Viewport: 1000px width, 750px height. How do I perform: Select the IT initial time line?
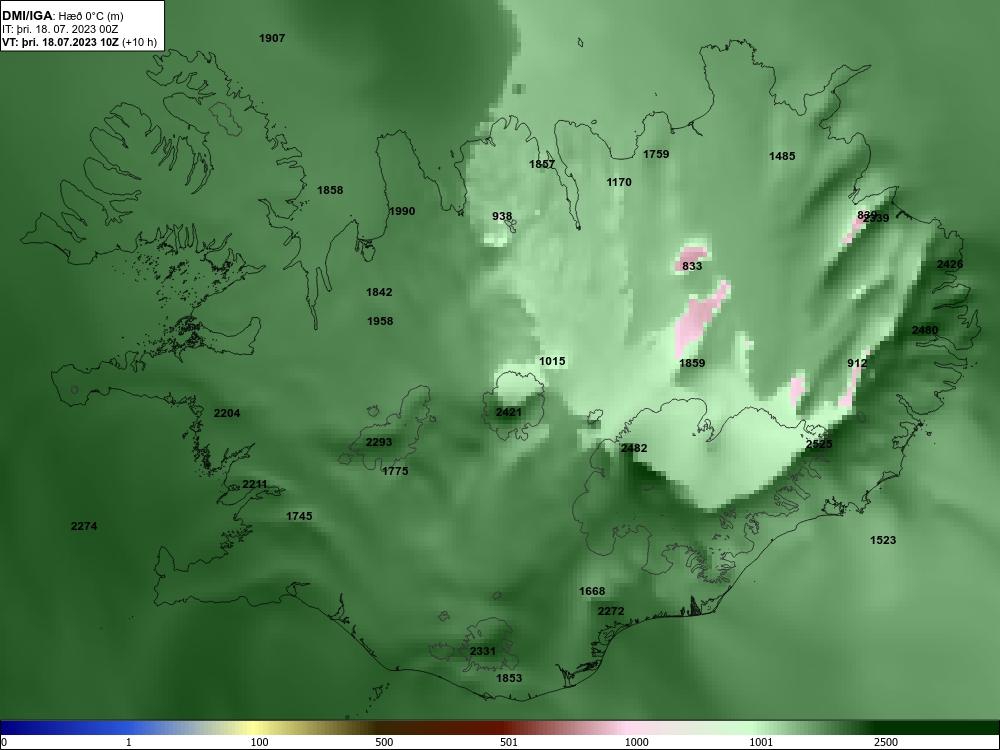tap(60, 29)
